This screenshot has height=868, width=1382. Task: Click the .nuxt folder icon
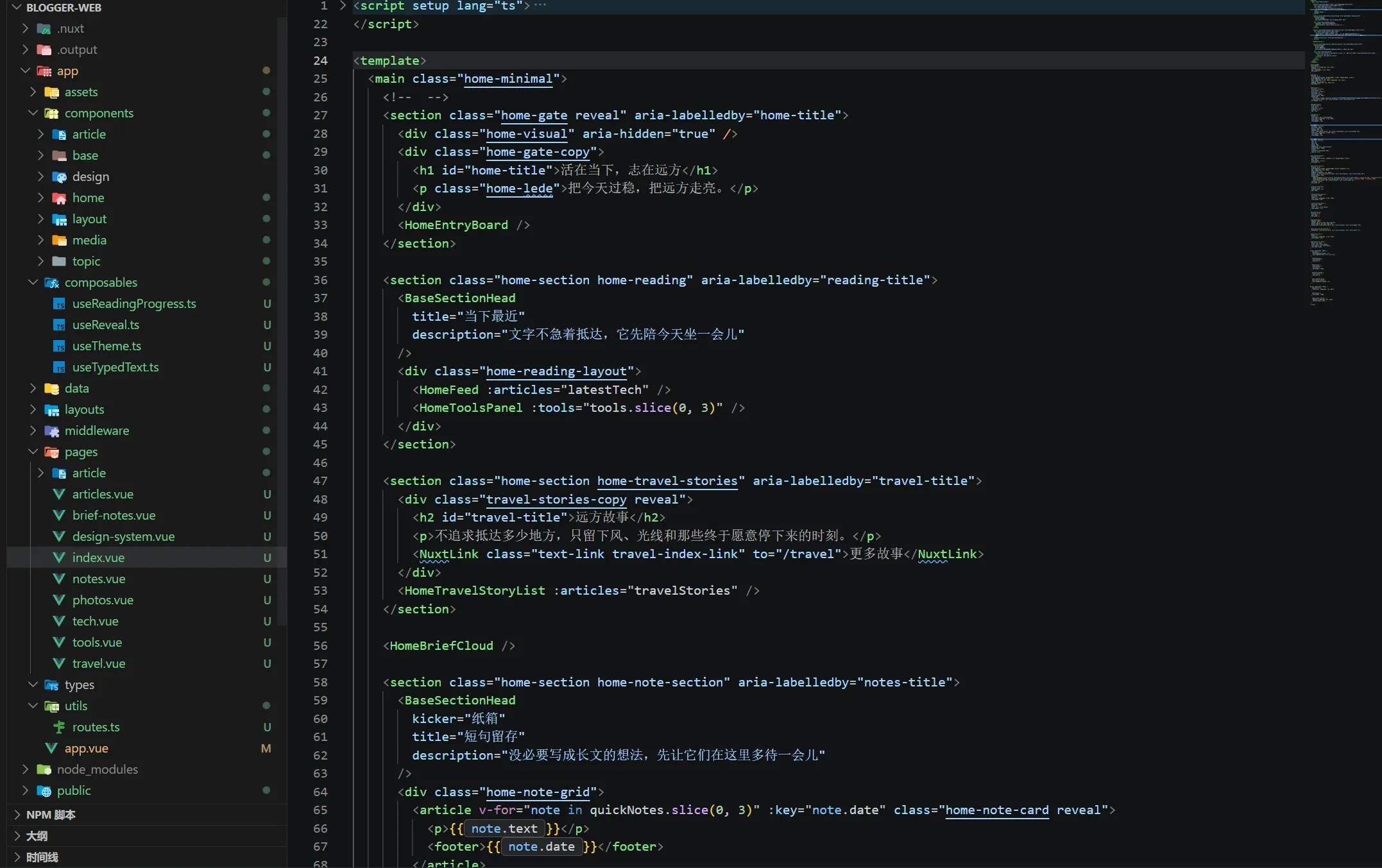[x=44, y=29]
